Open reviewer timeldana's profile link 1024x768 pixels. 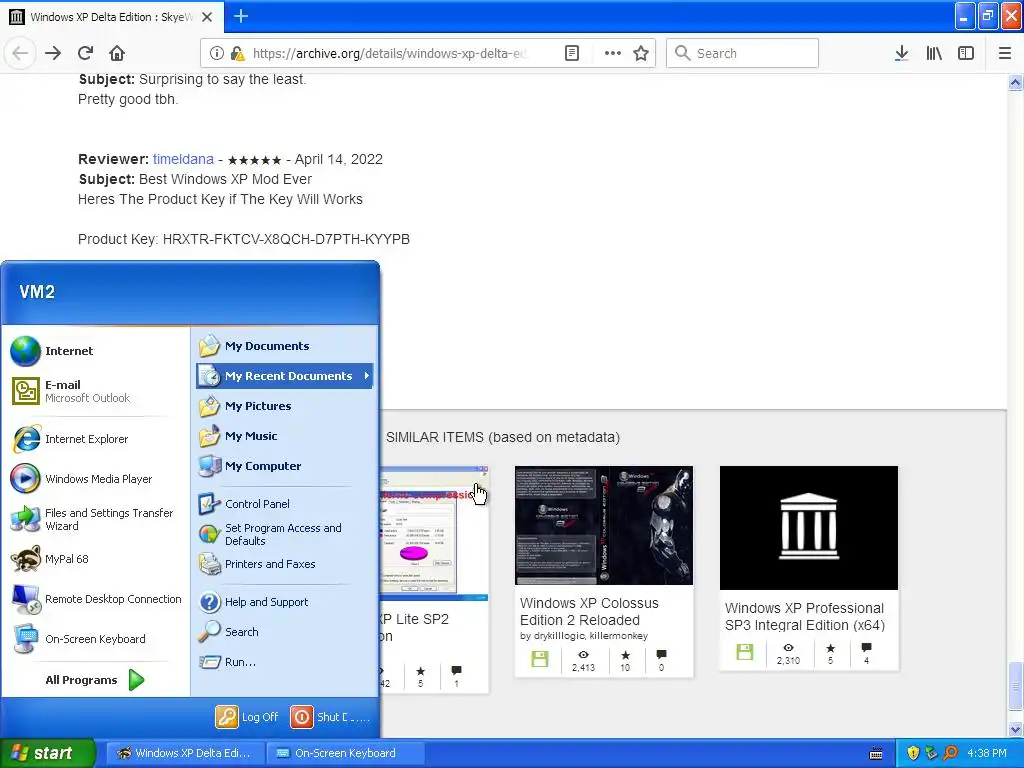183,159
